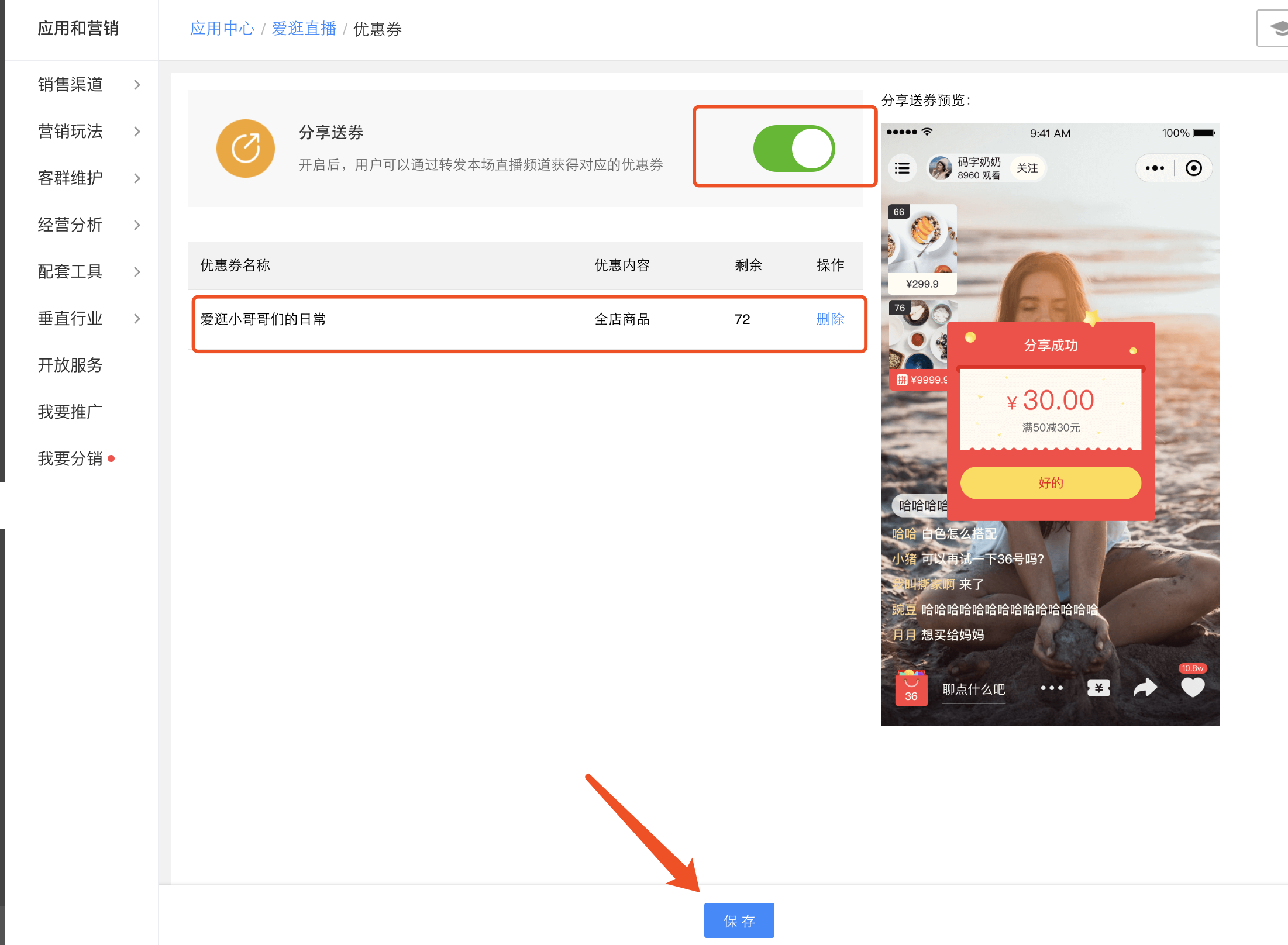The width and height of the screenshot is (1288, 945).
Task: Expand the 垂直行业 section arrow
Action: pyautogui.click(x=137, y=319)
